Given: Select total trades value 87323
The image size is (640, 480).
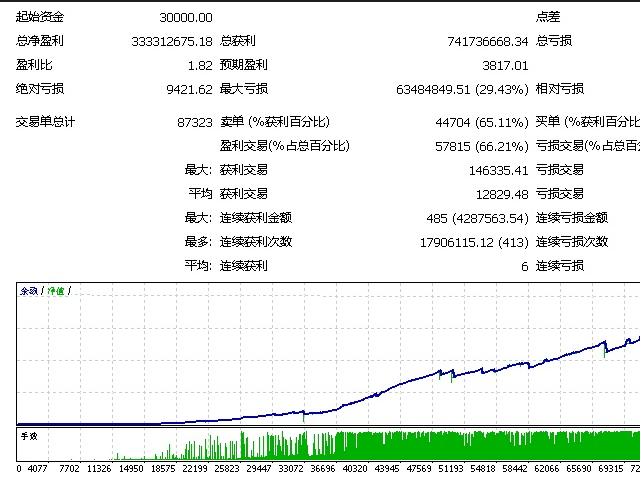Looking at the screenshot, I should point(195,123).
